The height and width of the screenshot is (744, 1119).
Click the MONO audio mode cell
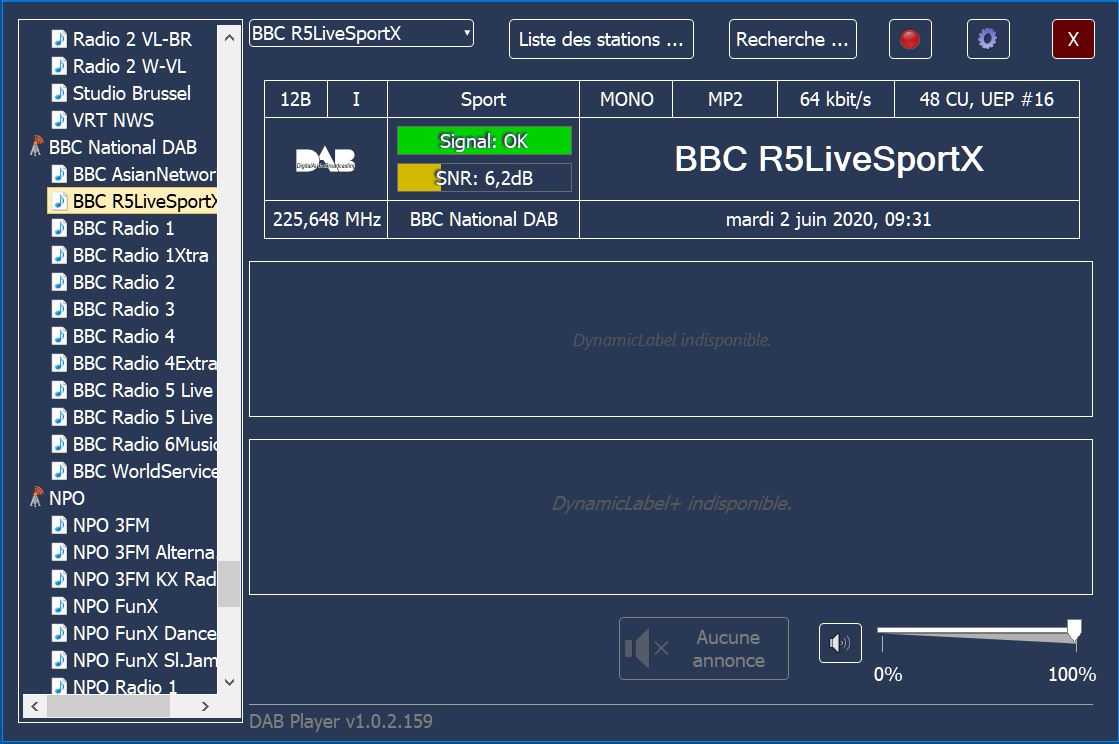tap(626, 99)
